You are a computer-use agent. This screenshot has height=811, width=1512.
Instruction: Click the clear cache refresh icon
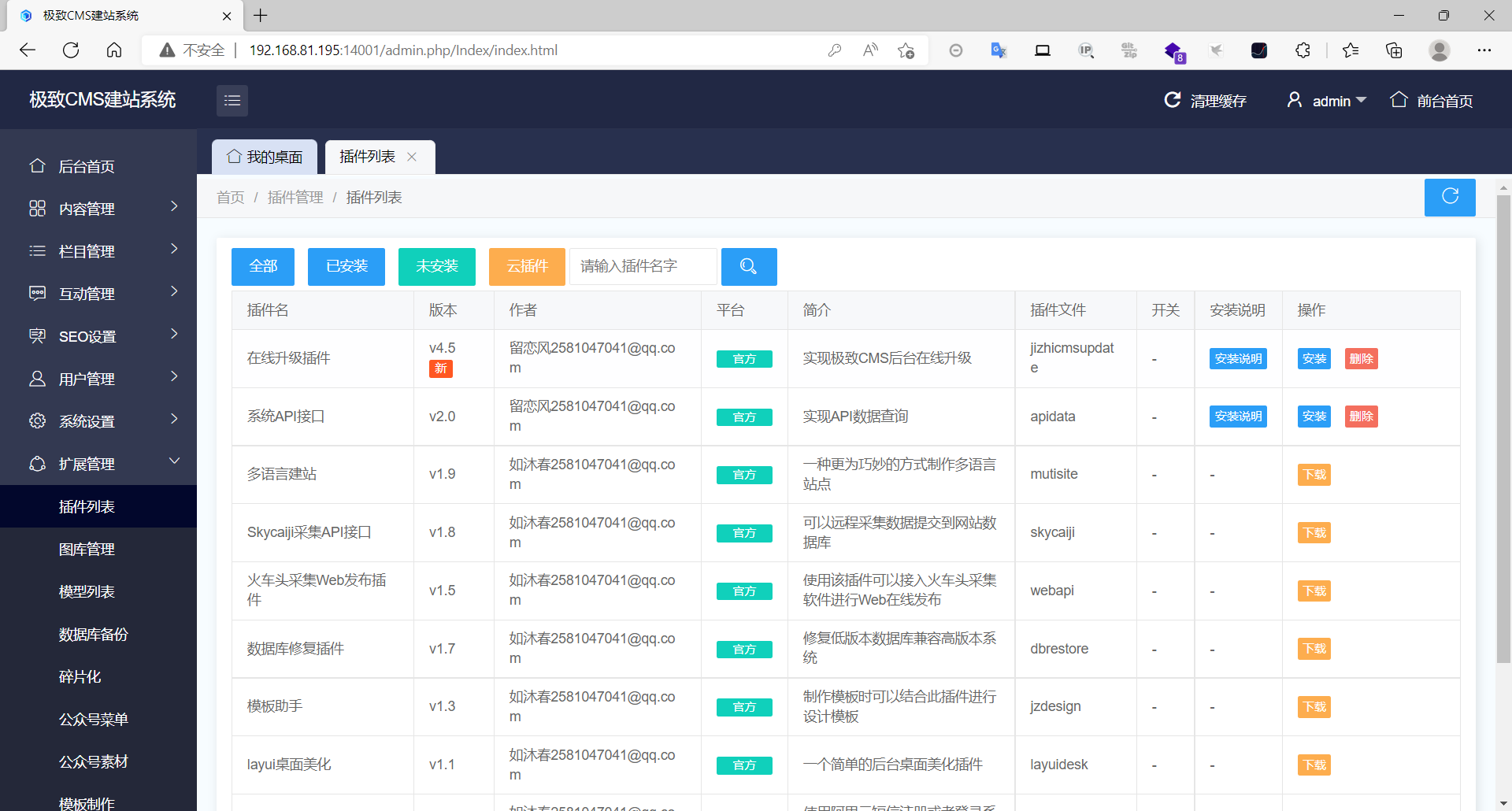1173,100
